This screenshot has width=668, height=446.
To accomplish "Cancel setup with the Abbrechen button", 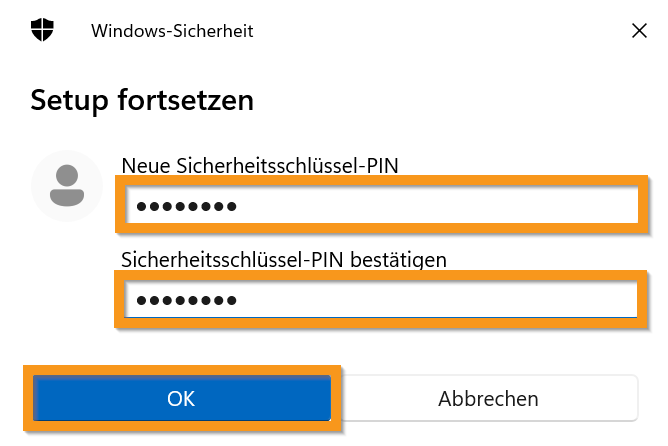I will pyautogui.click(x=488, y=398).
